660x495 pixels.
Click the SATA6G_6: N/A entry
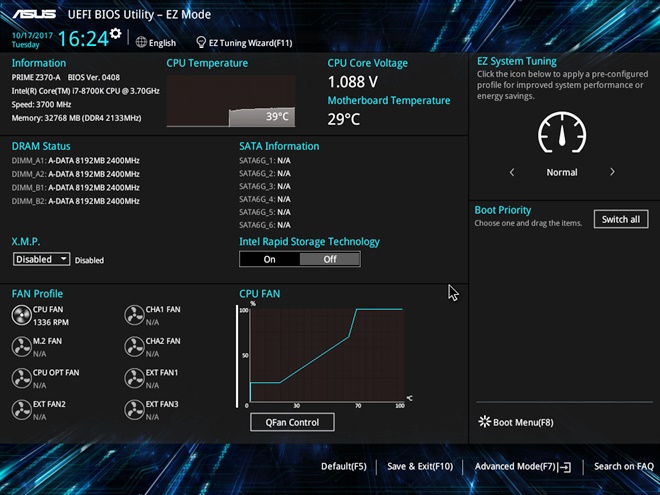[x=265, y=225]
